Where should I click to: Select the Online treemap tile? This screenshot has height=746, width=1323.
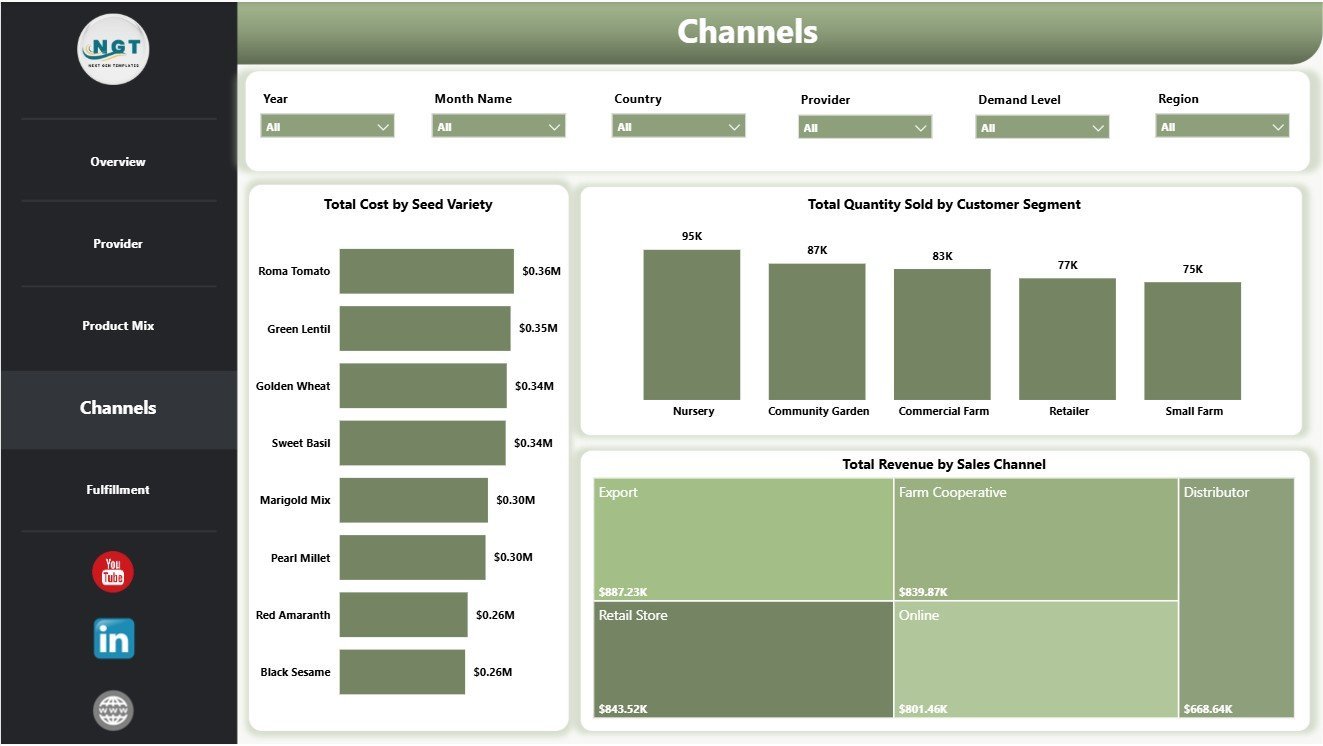pos(1036,659)
